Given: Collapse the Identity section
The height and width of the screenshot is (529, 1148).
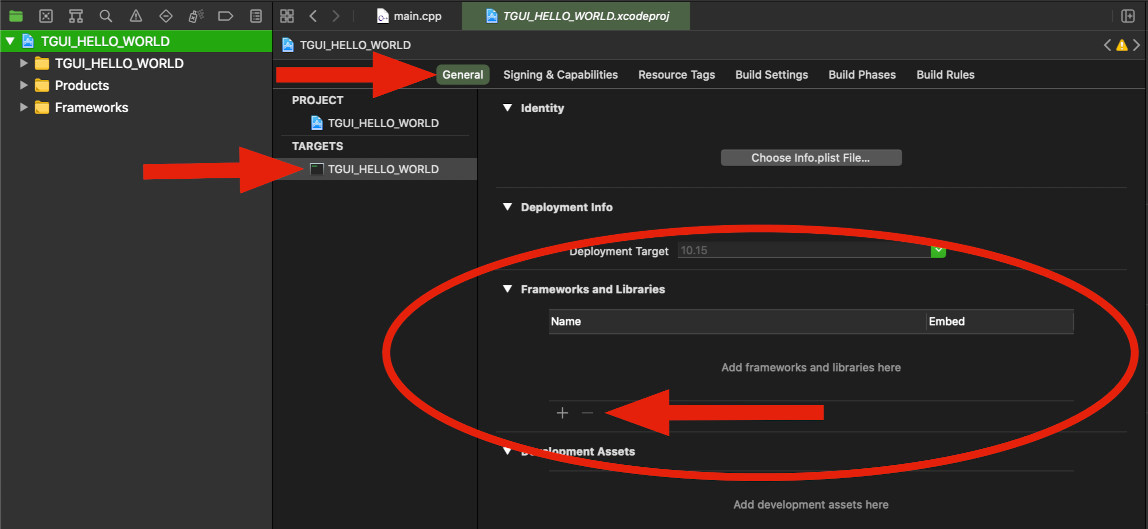Looking at the screenshot, I should [507, 108].
